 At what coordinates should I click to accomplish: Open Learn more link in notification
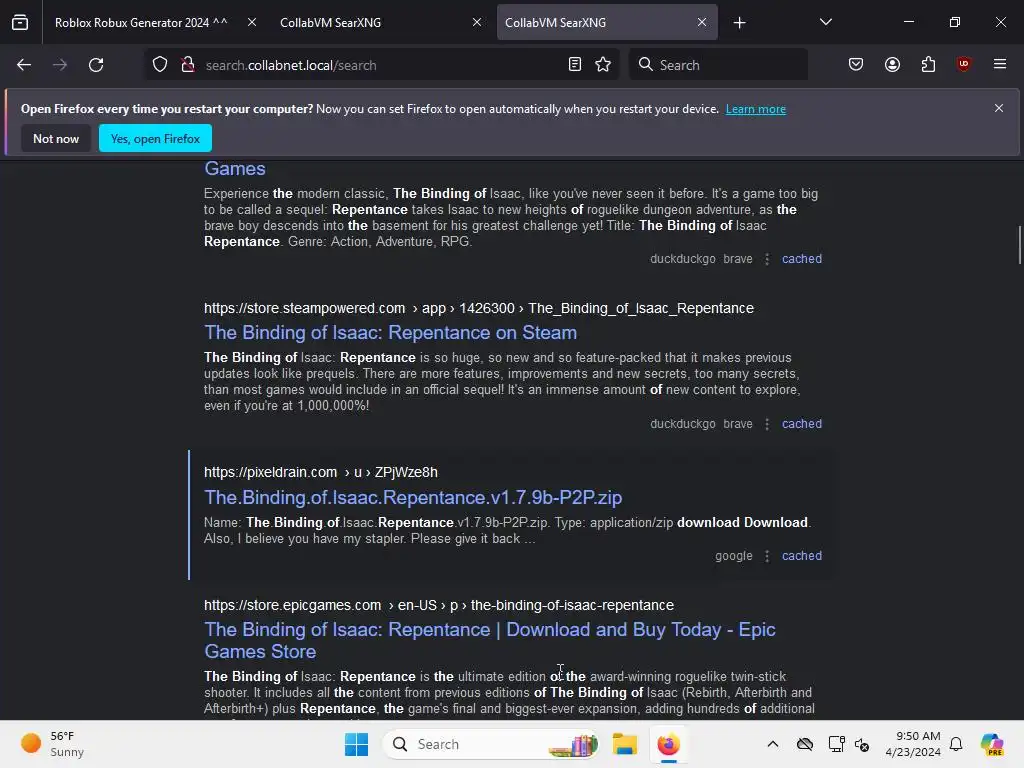pyautogui.click(x=756, y=109)
